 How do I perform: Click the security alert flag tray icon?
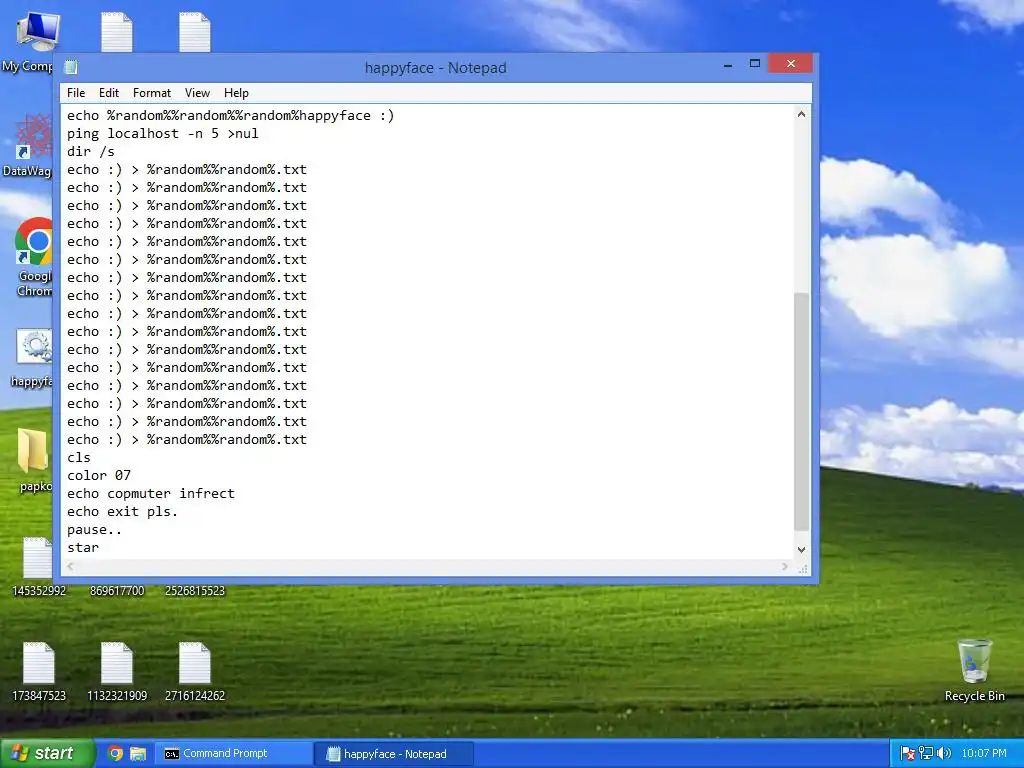(x=908, y=754)
